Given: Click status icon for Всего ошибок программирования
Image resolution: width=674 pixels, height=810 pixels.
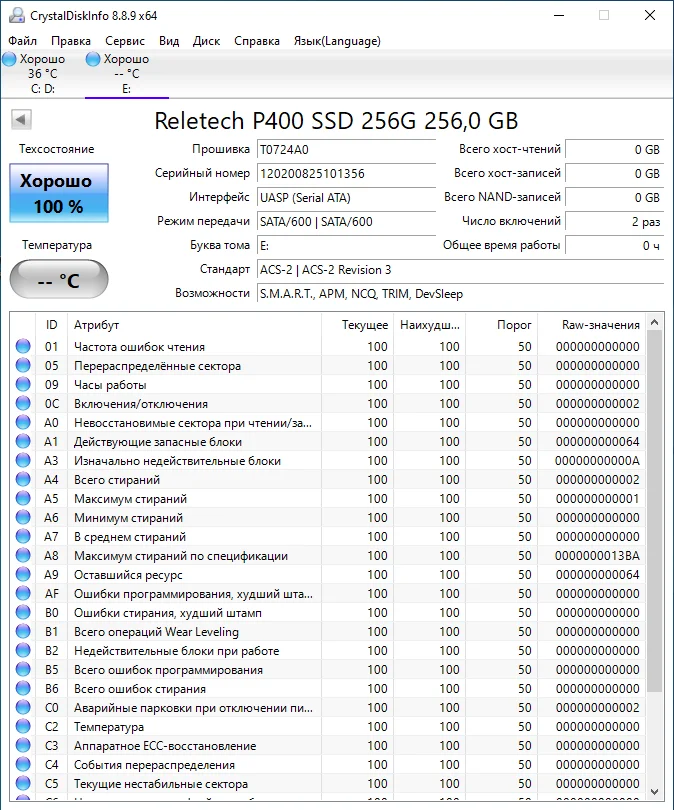Looking at the screenshot, I should (23, 669).
